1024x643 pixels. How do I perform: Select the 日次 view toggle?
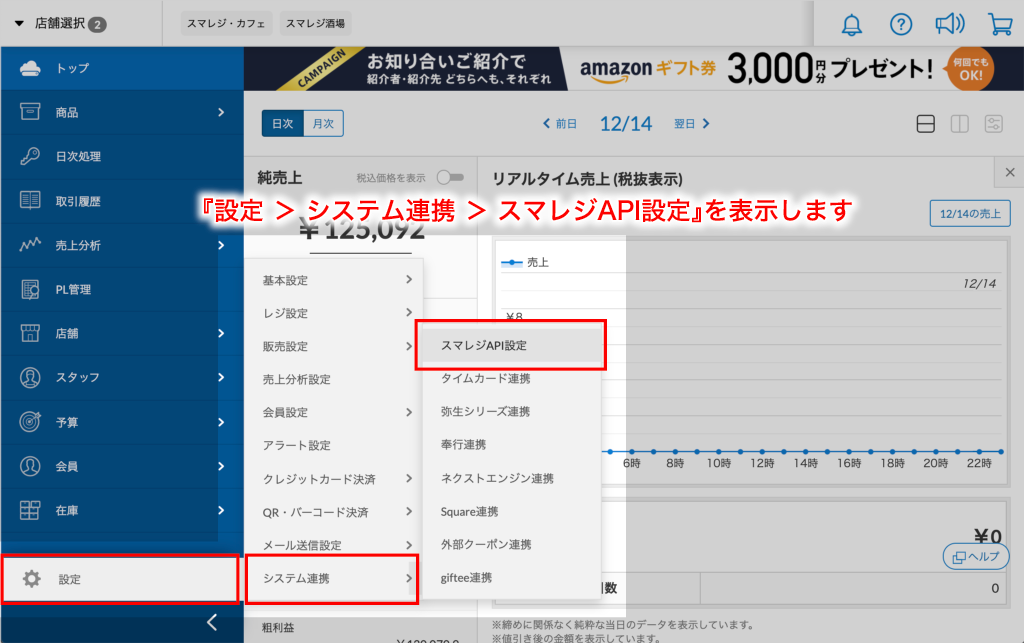283,123
